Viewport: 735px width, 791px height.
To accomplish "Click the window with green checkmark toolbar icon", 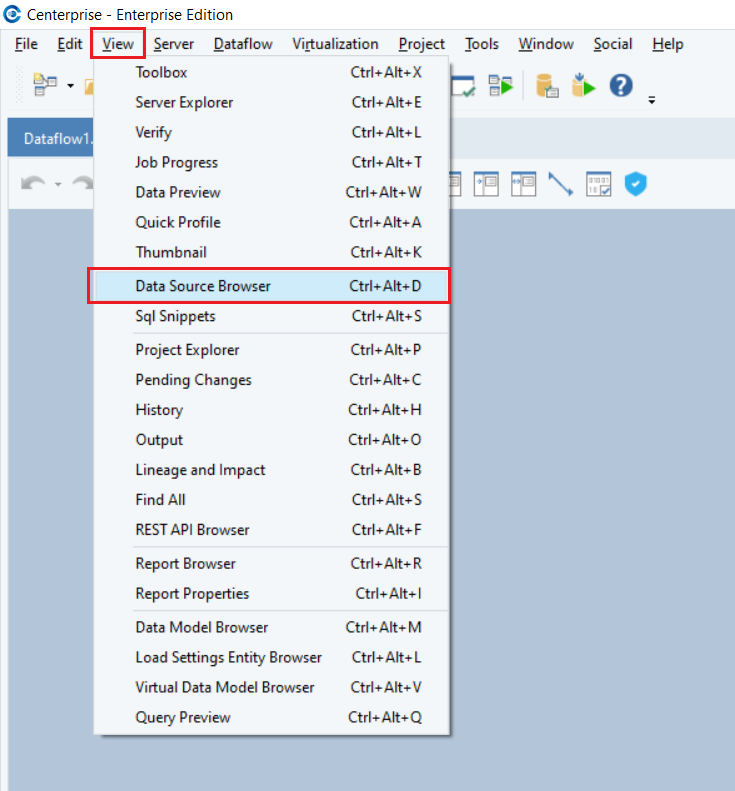I will 463,86.
